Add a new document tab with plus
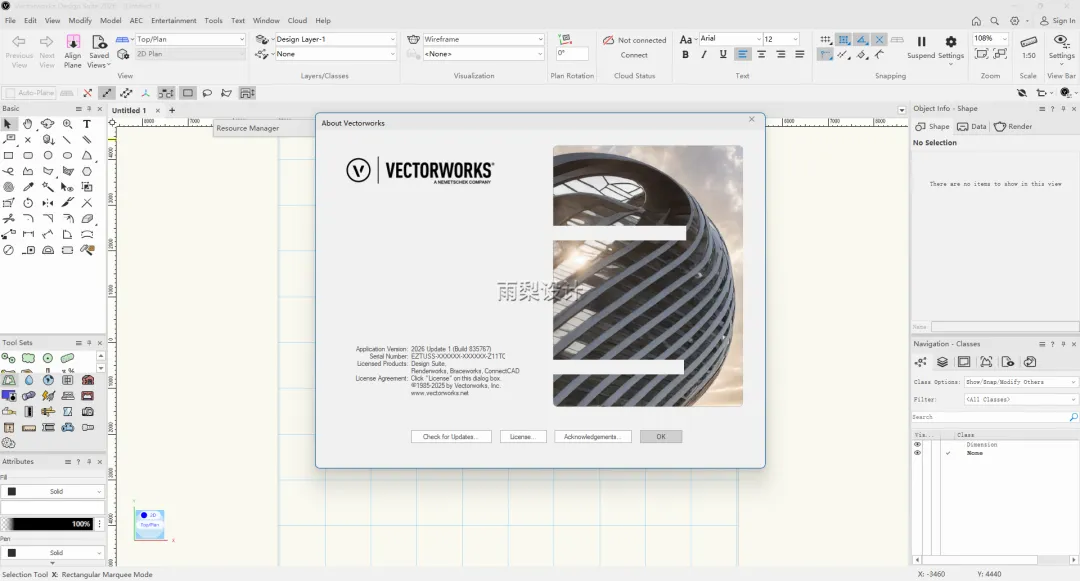The width and height of the screenshot is (1080, 581). tap(172, 110)
